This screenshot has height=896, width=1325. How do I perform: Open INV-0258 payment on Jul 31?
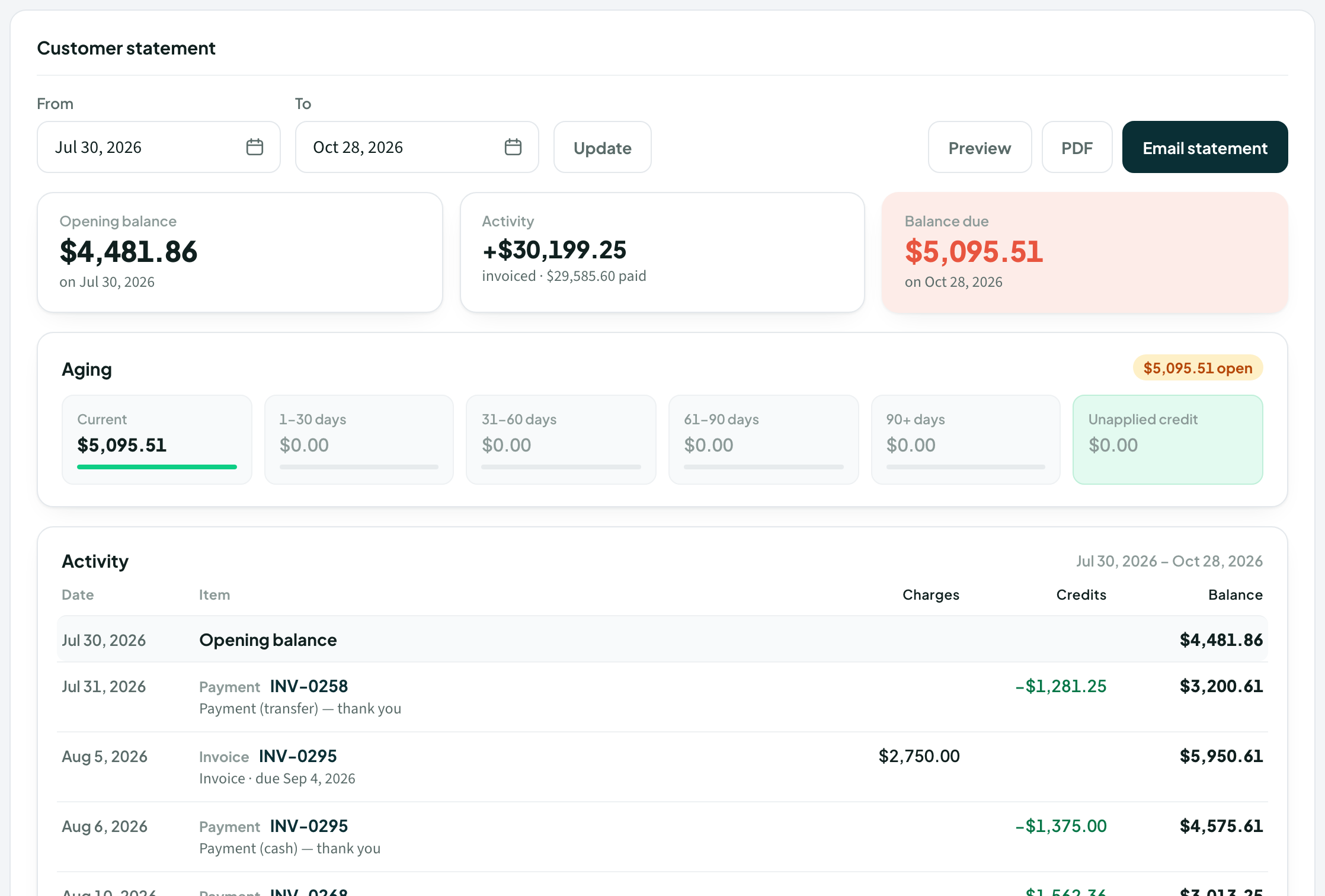[x=309, y=686]
